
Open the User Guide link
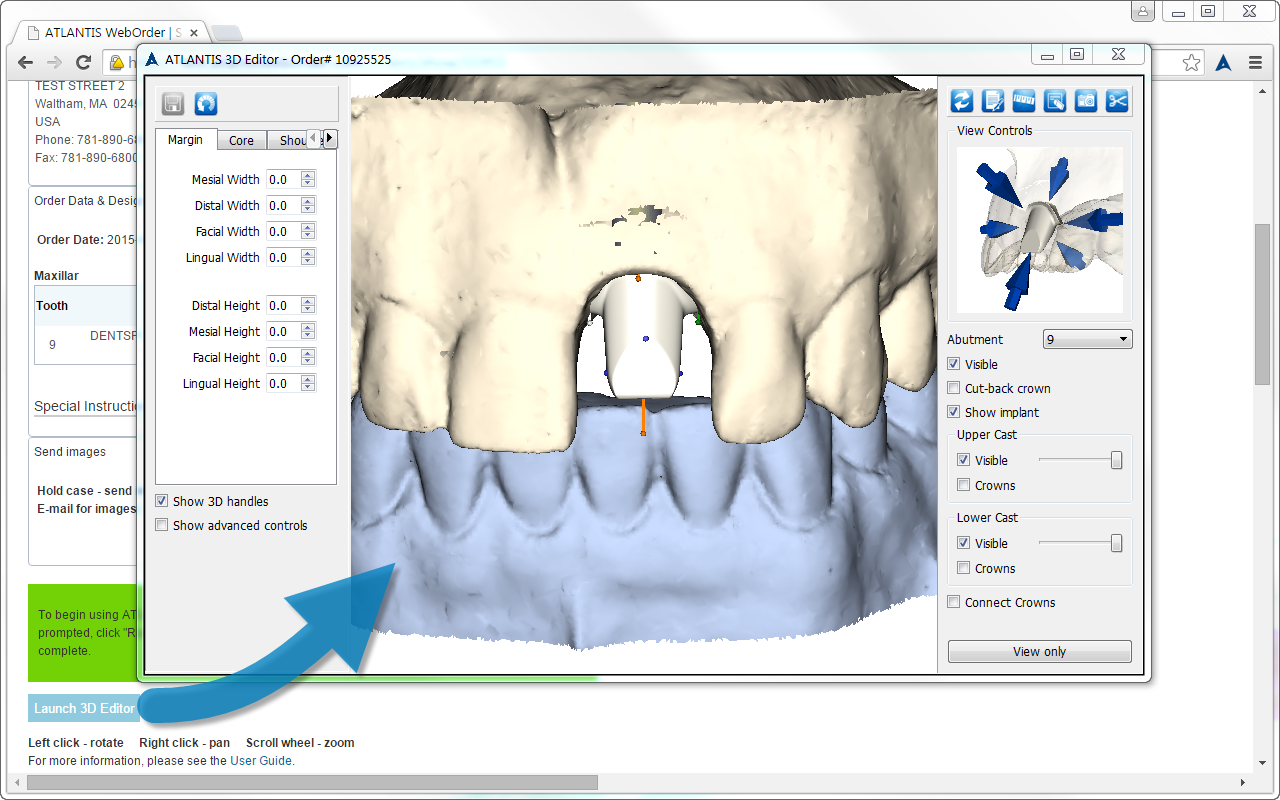pos(261,760)
